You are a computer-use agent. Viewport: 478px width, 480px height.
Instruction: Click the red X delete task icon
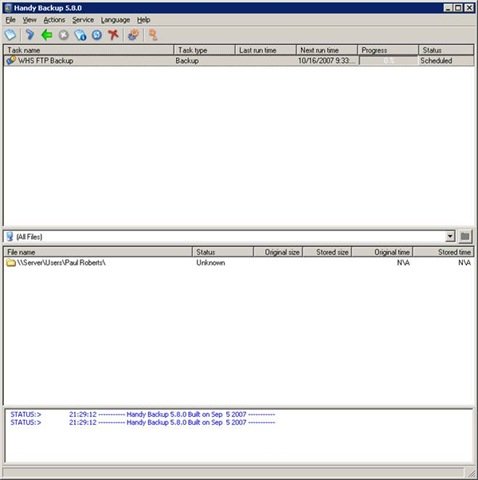(113, 35)
